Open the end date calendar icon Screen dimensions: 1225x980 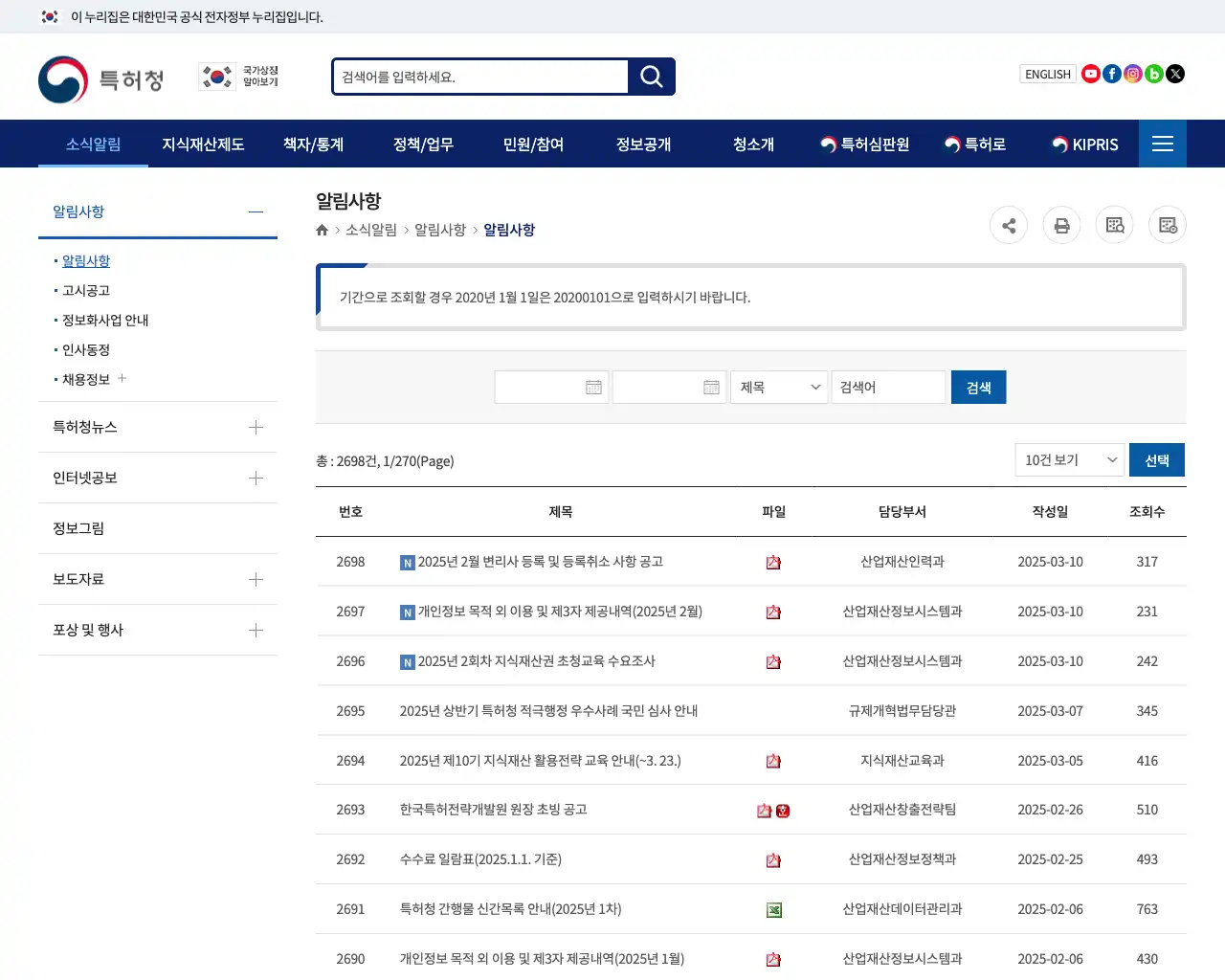coord(711,387)
